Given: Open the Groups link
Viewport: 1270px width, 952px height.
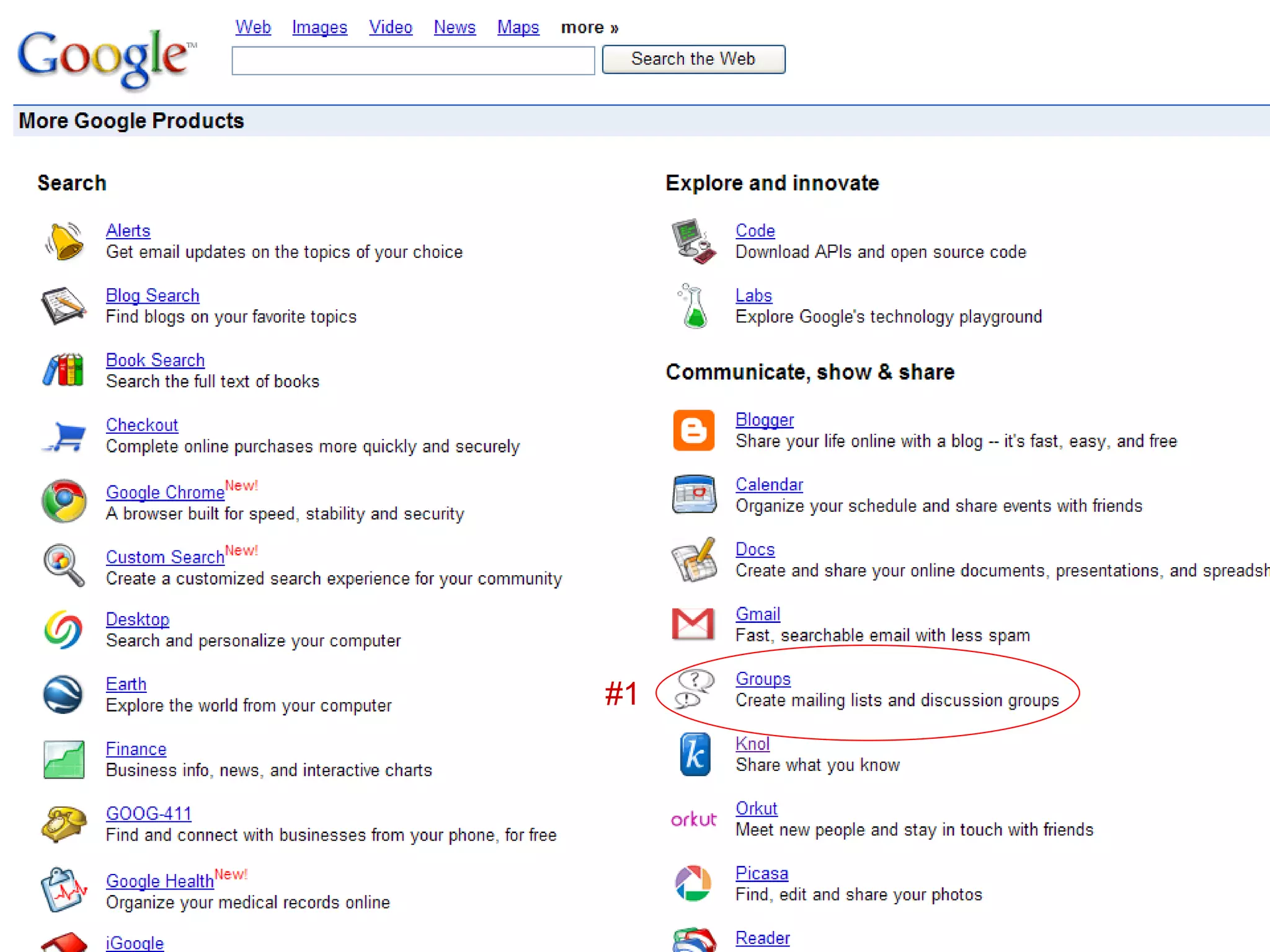Looking at the screenshot, I should tap(762, 679).
